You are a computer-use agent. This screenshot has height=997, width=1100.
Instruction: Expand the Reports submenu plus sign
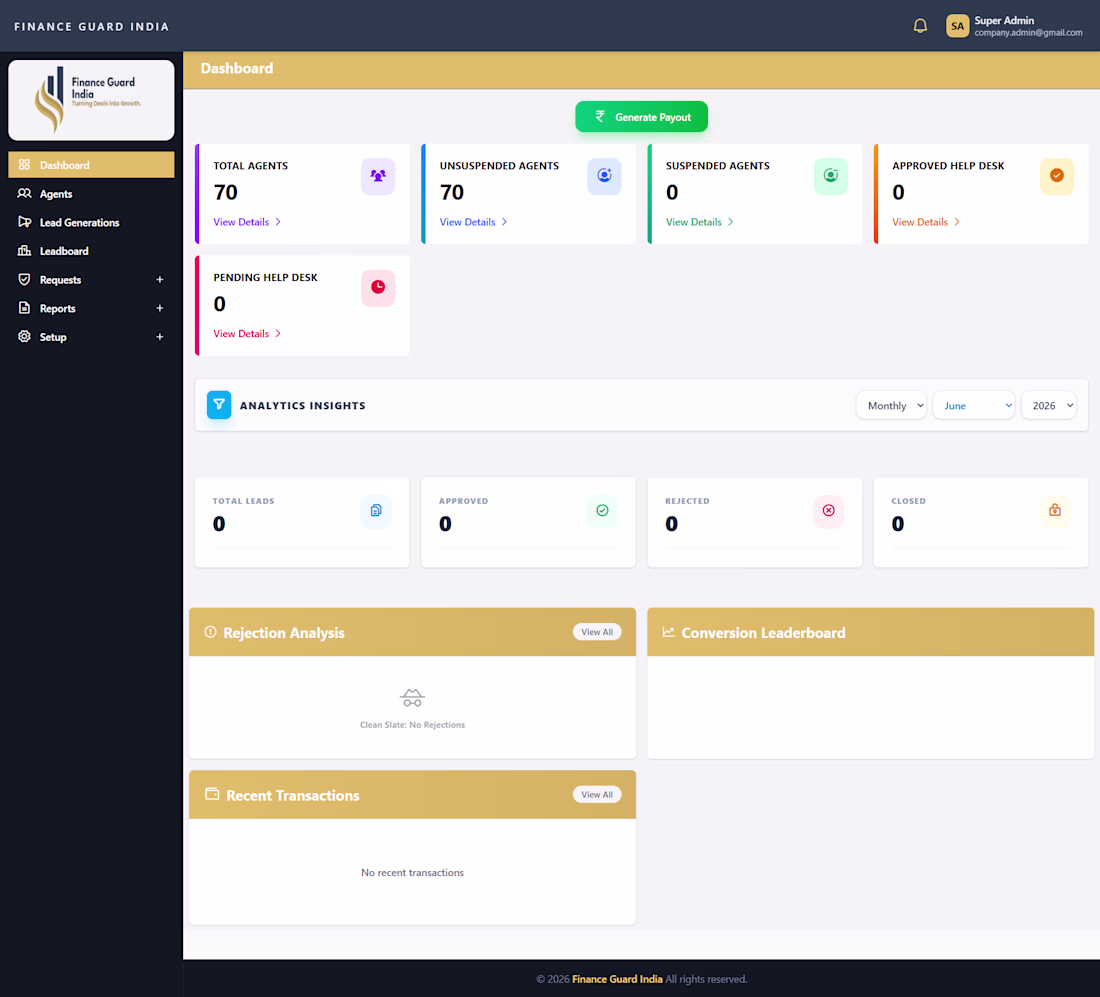(160, 308)
